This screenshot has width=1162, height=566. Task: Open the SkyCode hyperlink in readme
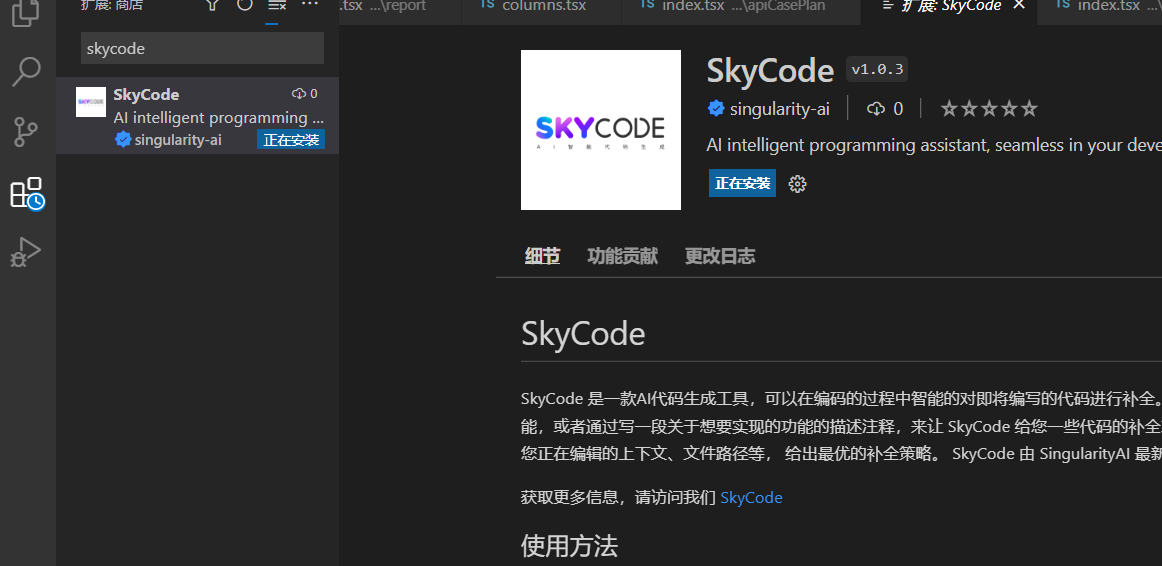(751, 497)
